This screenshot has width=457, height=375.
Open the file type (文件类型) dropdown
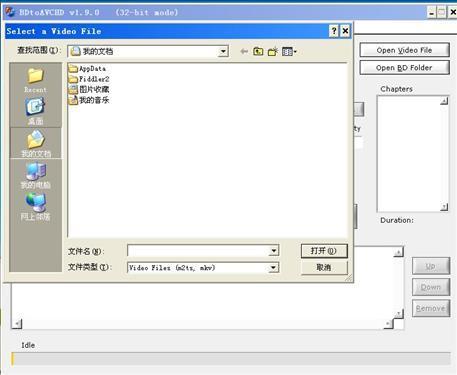pos(273,267)
